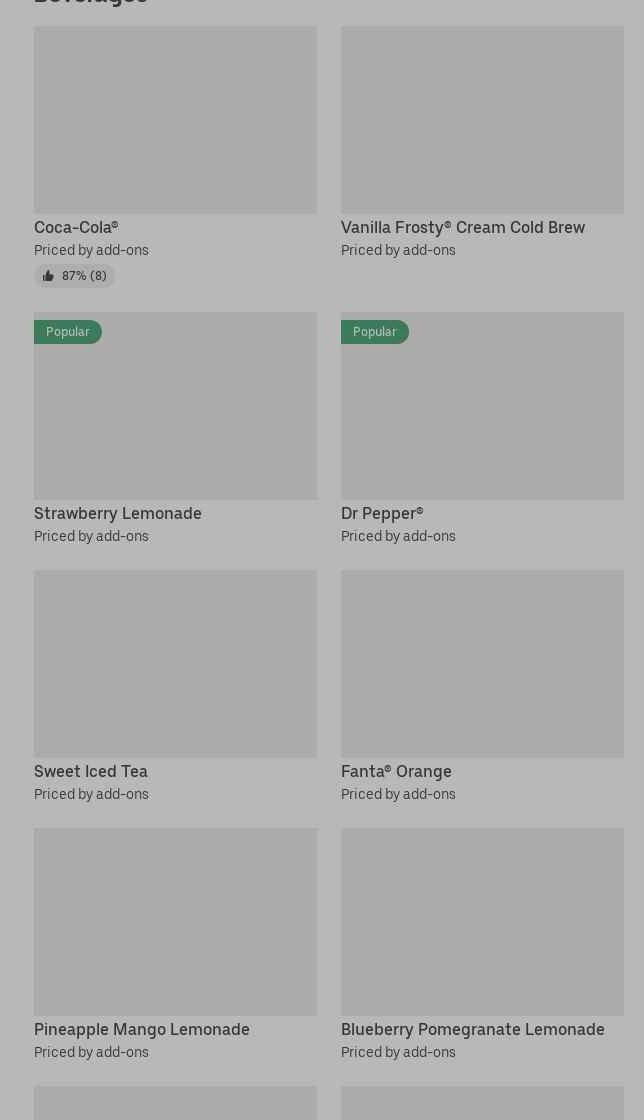
Task: Click the thumbs-up rating icon under Coca-Cola
Action: (x=48, y=276)
